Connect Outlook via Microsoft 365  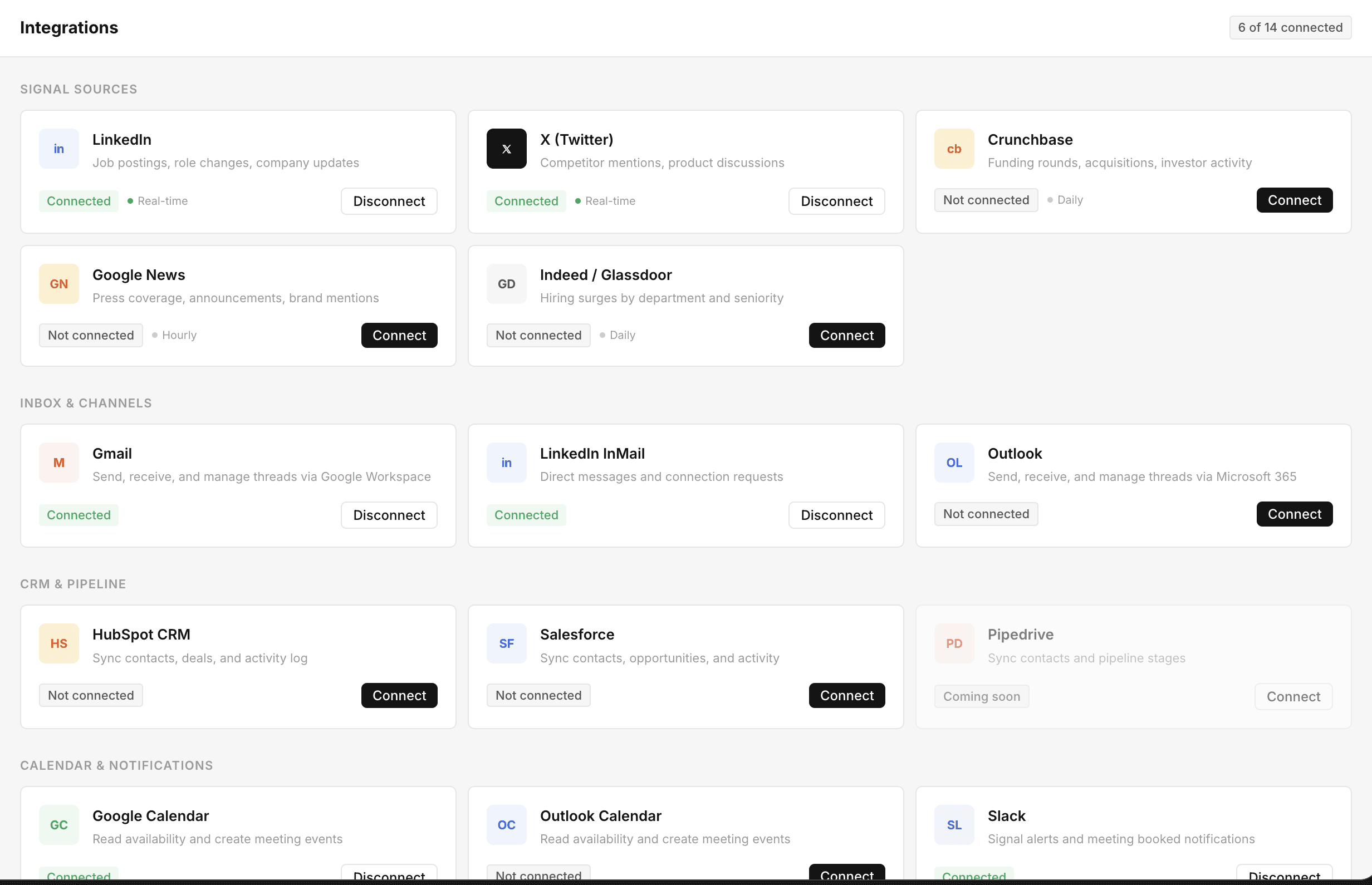pos(1293,514)
